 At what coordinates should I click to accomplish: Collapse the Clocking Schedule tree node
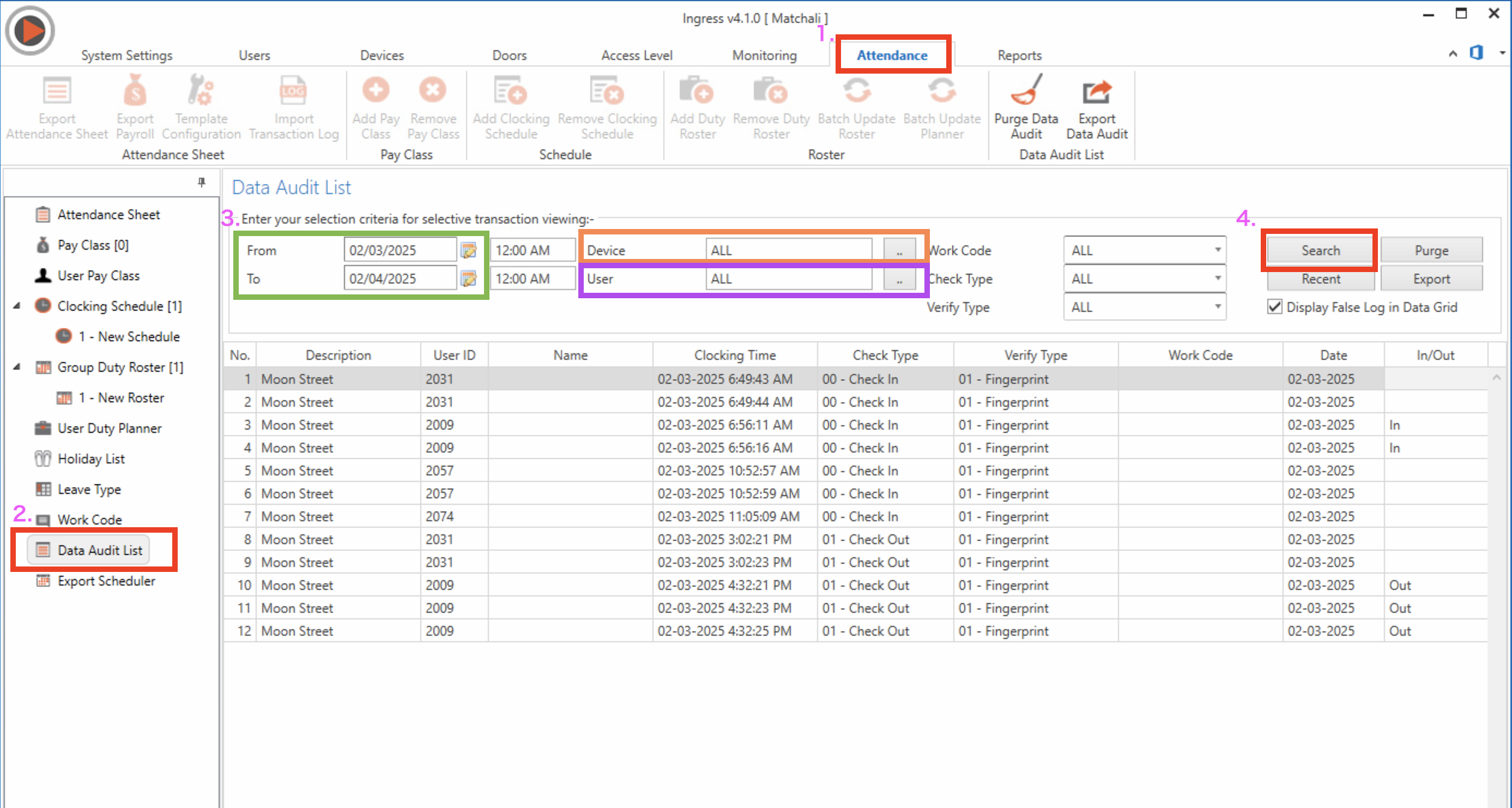pyautogui.click(x=17, y=306)
